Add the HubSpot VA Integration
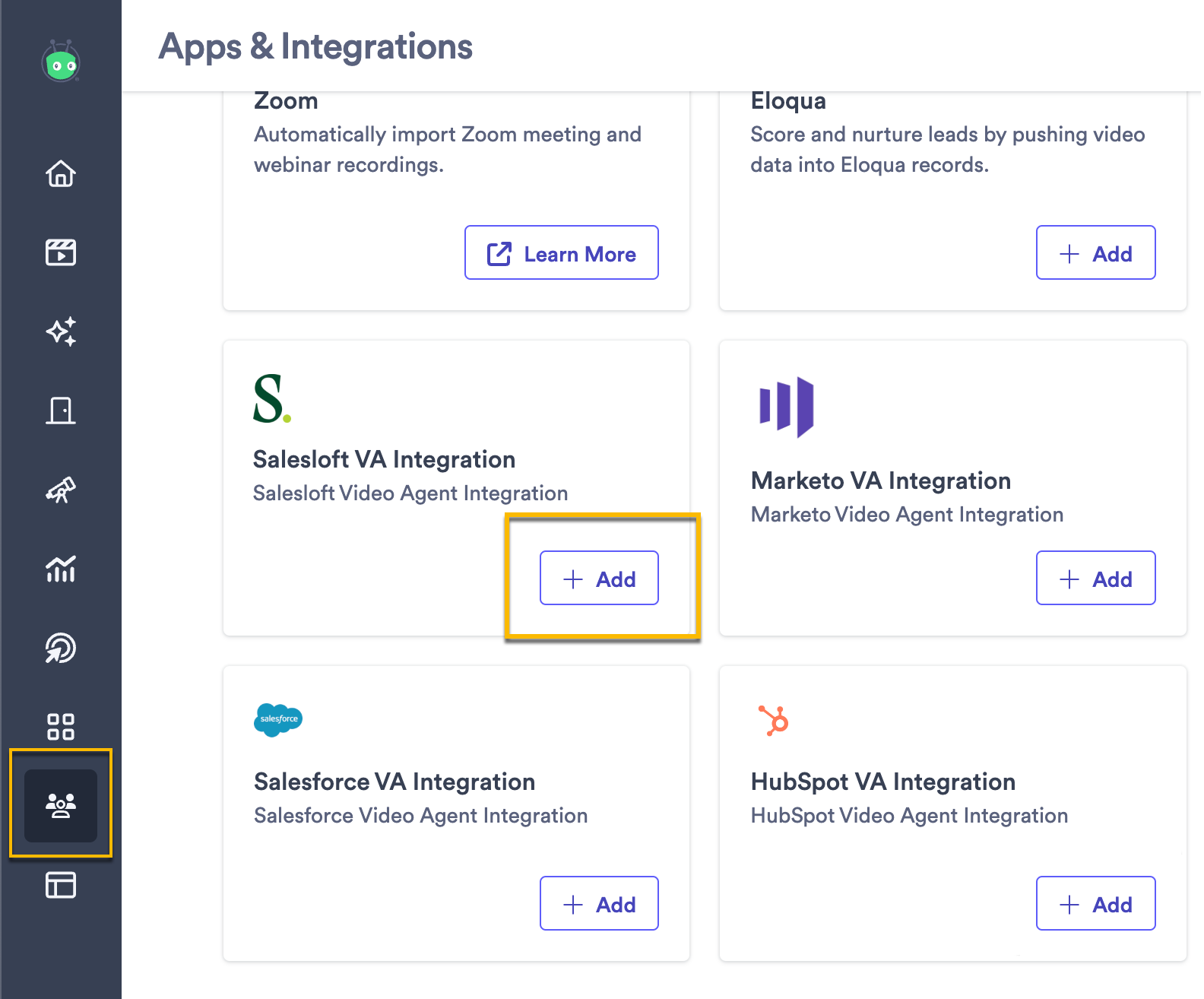The width and height of the screenshot is (1204, 999). (1096, 903)
